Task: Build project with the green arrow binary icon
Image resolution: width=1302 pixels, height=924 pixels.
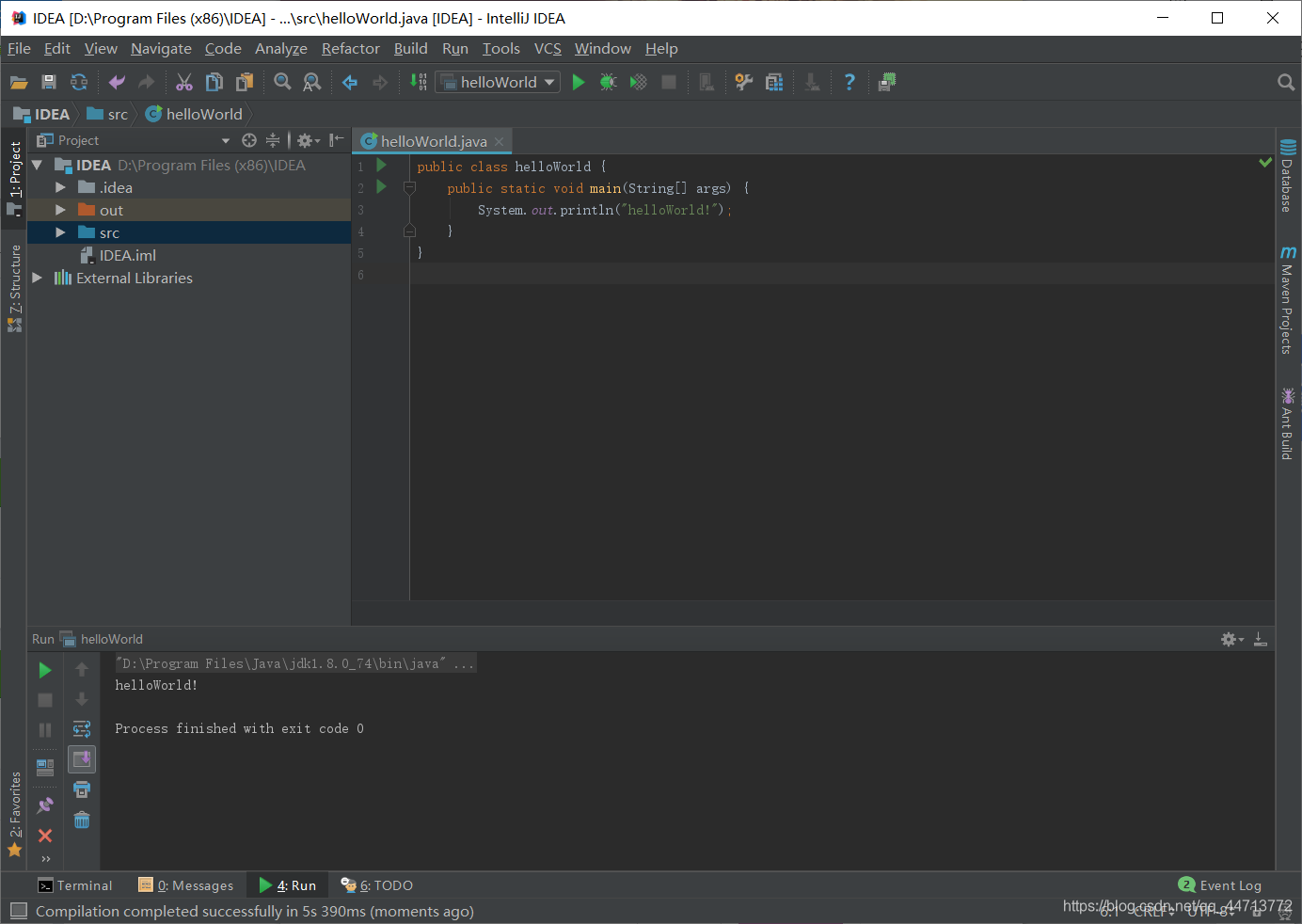Action: click(x=419, y=83)
